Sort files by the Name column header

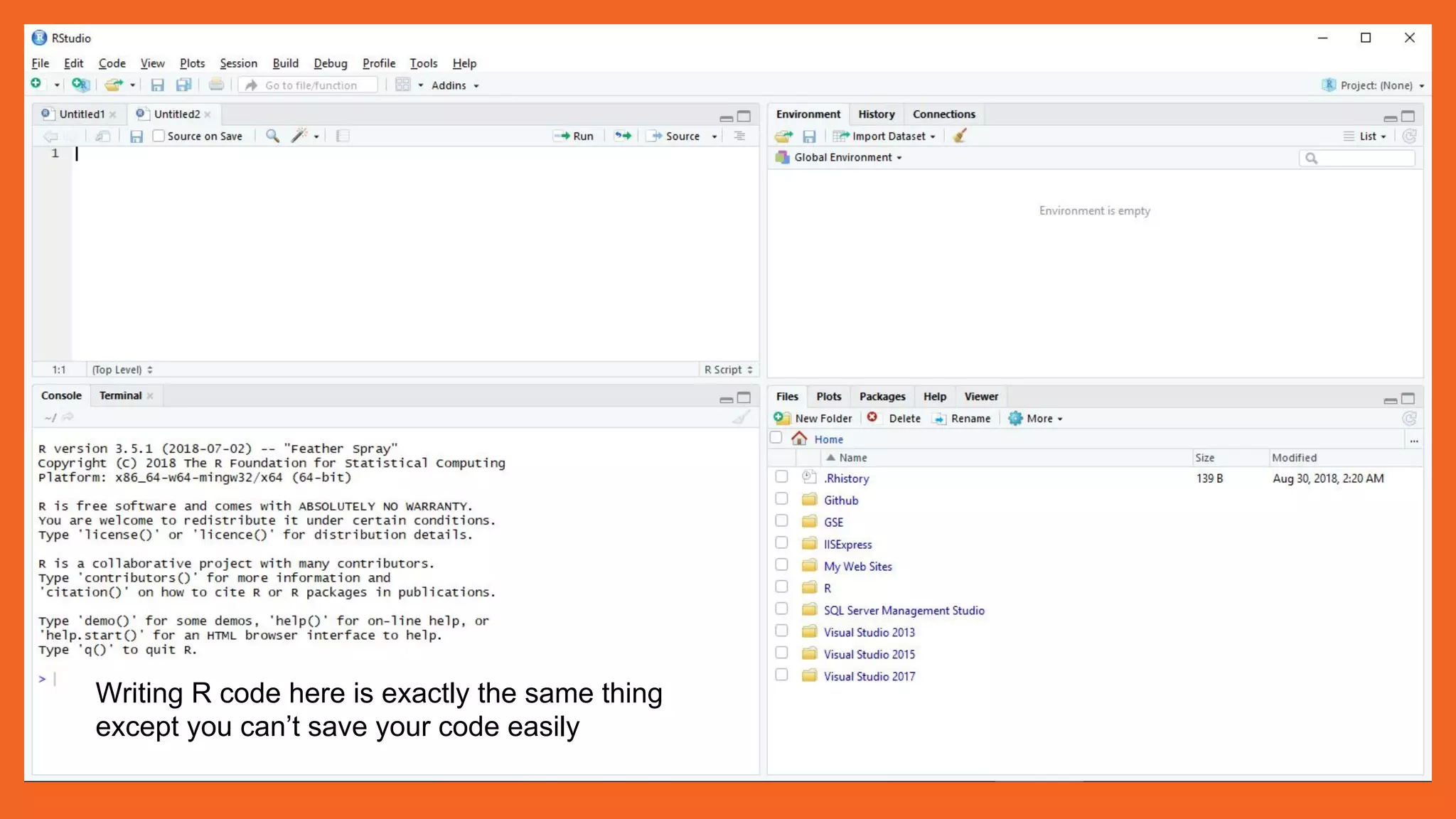tap(852, 458)
